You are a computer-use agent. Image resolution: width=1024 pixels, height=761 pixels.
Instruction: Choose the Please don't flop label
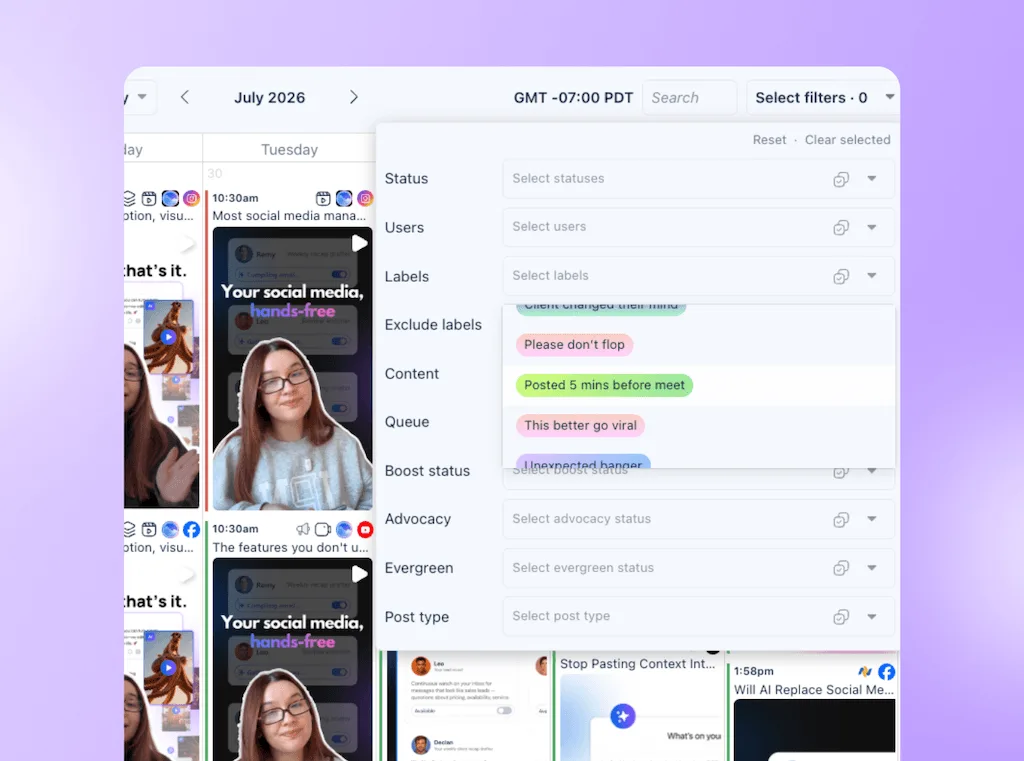click(x=574, y=344)
